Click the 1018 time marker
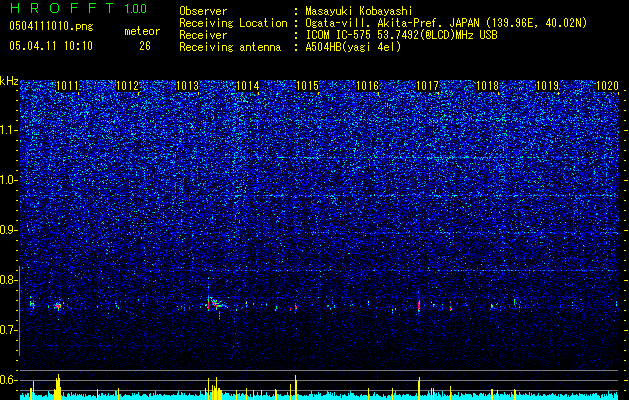Viewport: 629px width, 400px height. point(487,86)
